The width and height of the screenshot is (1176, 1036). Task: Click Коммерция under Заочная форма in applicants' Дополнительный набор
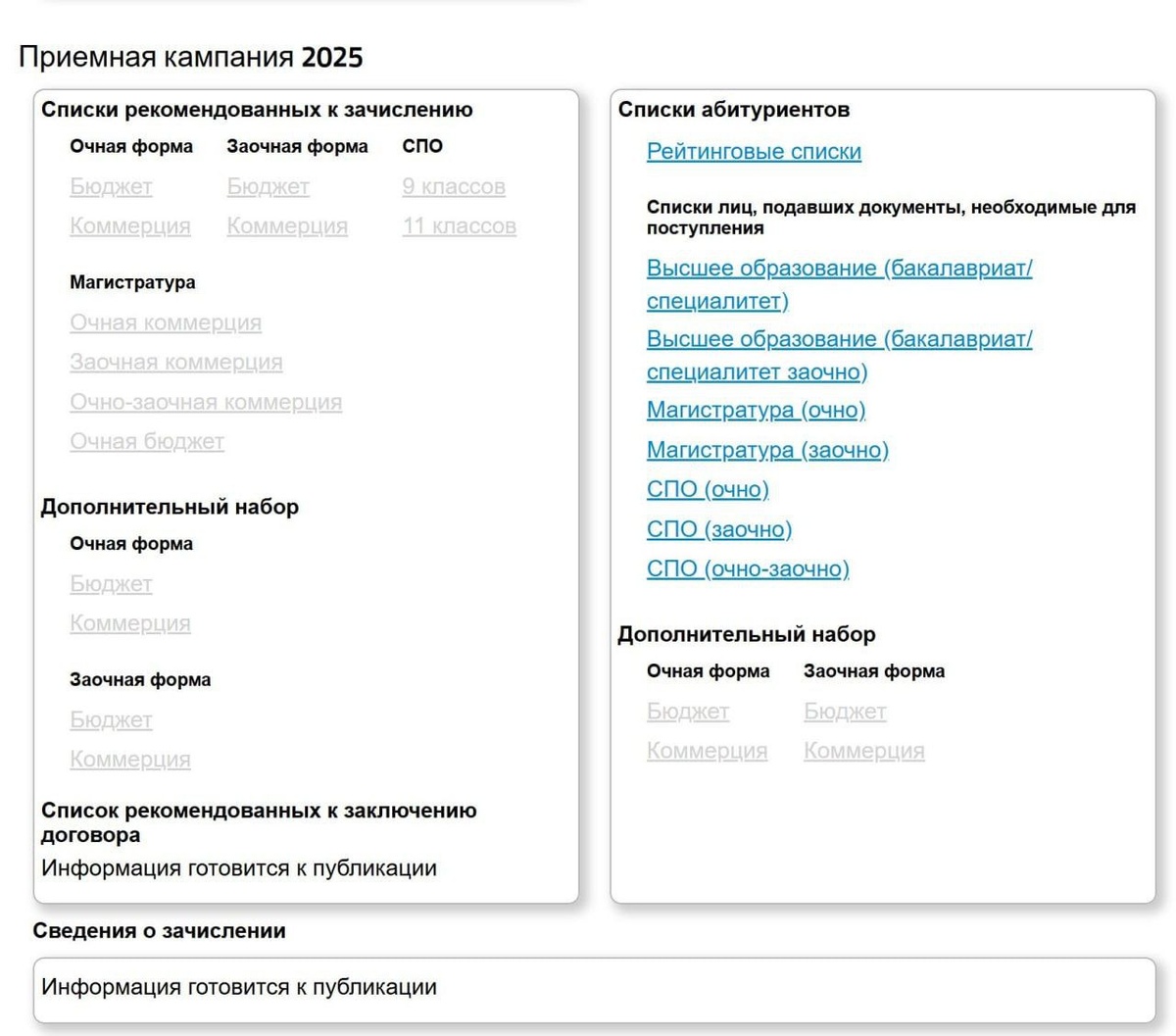(864, 751)
